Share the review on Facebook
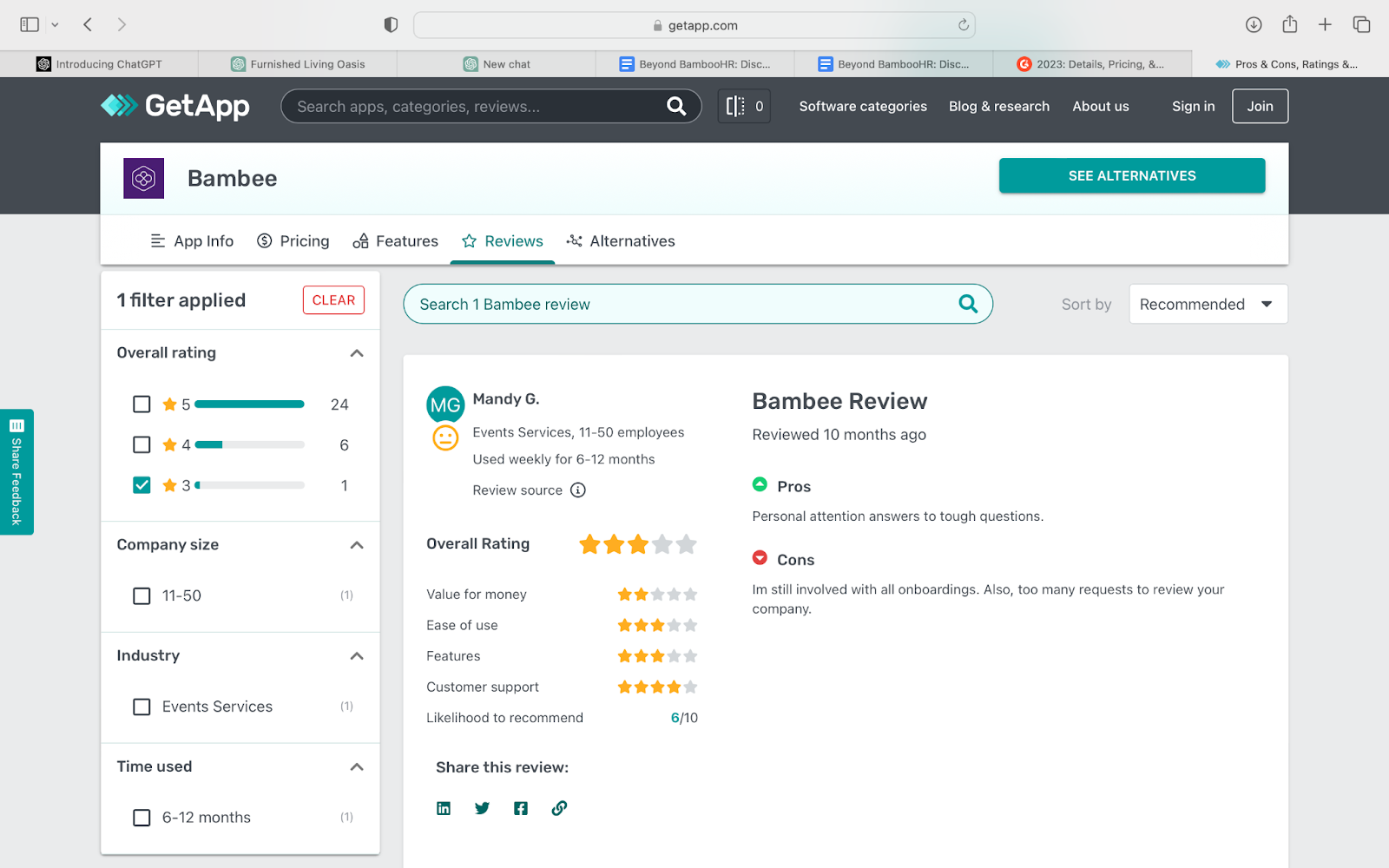 pos(521,808)
